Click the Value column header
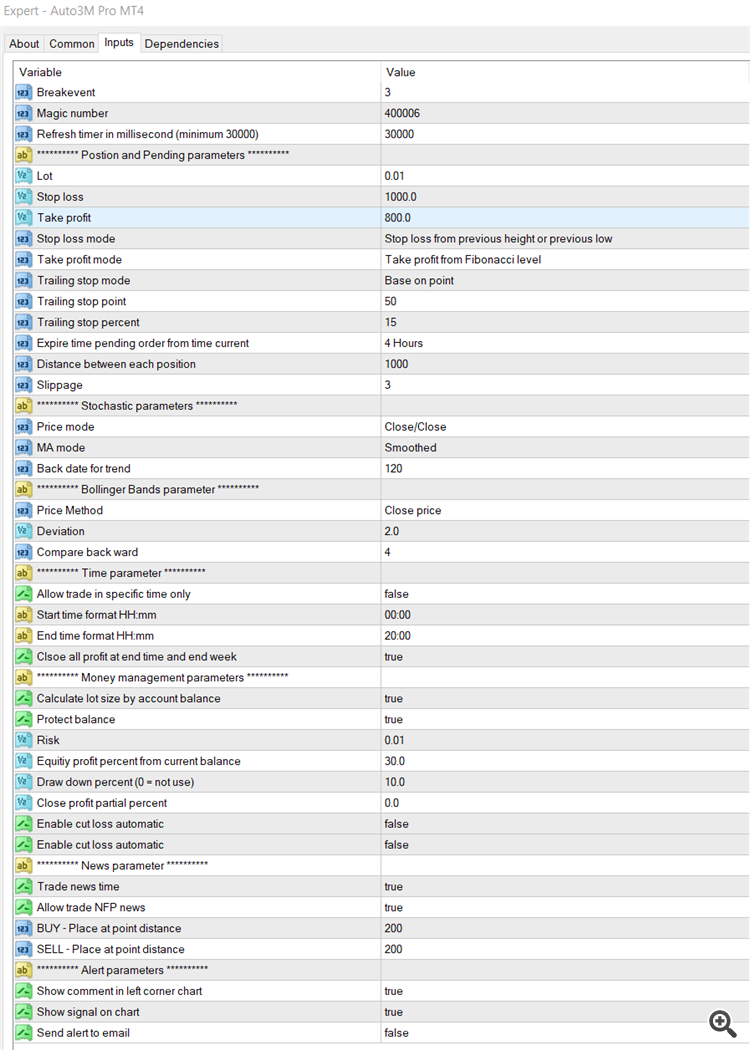 [400, 72]
